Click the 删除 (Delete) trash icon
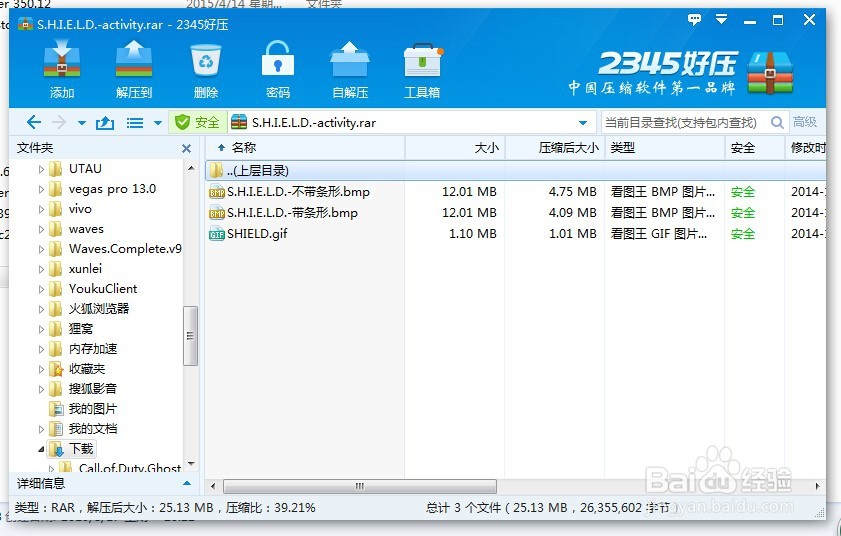This screenshot has height=536, width=841. pyautogui.click(x=206, y=69)
